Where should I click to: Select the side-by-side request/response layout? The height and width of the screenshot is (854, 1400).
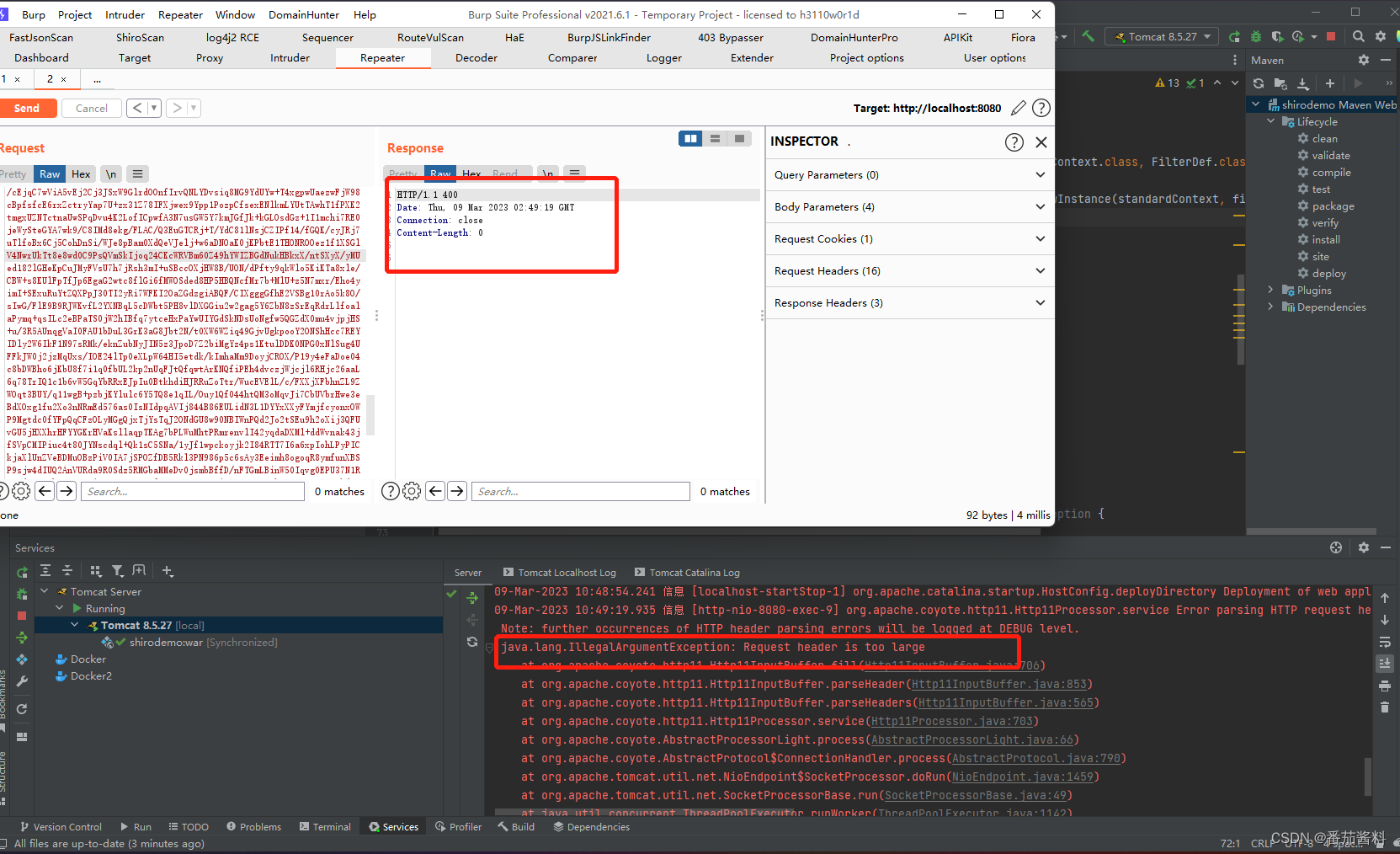click(690, 139)
